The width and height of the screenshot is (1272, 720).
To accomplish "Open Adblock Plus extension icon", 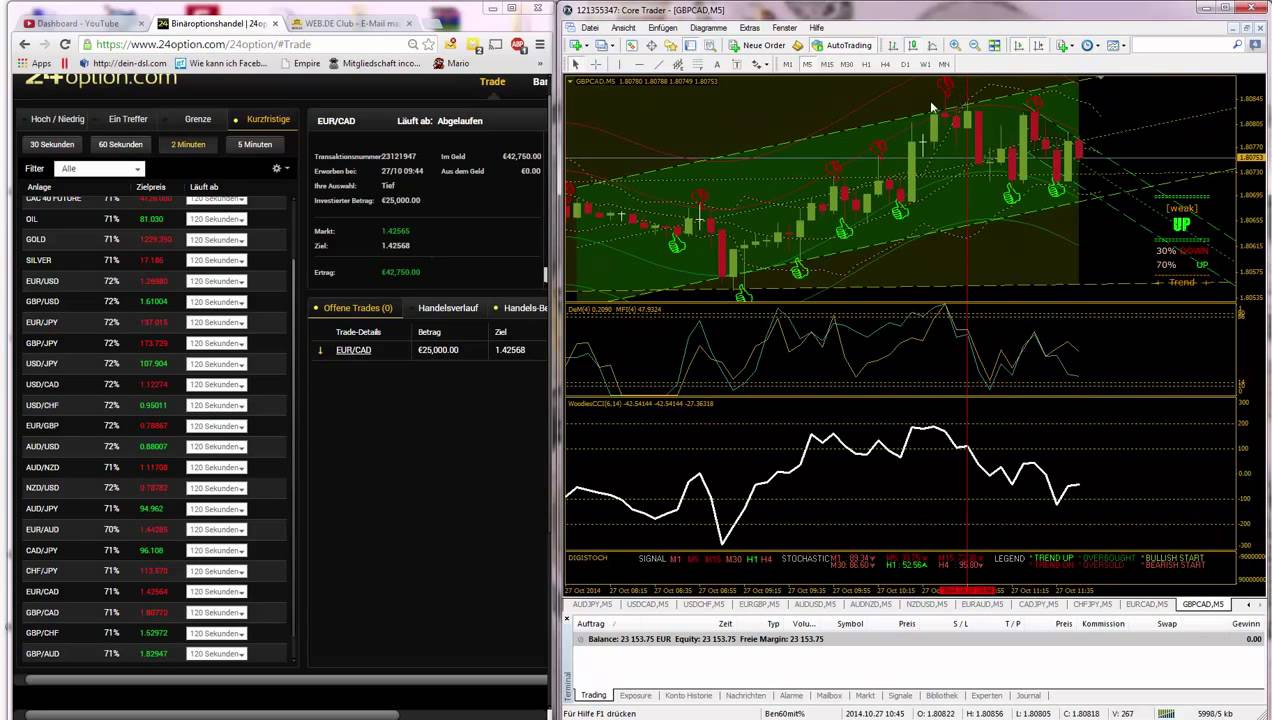I will (518, 44).
